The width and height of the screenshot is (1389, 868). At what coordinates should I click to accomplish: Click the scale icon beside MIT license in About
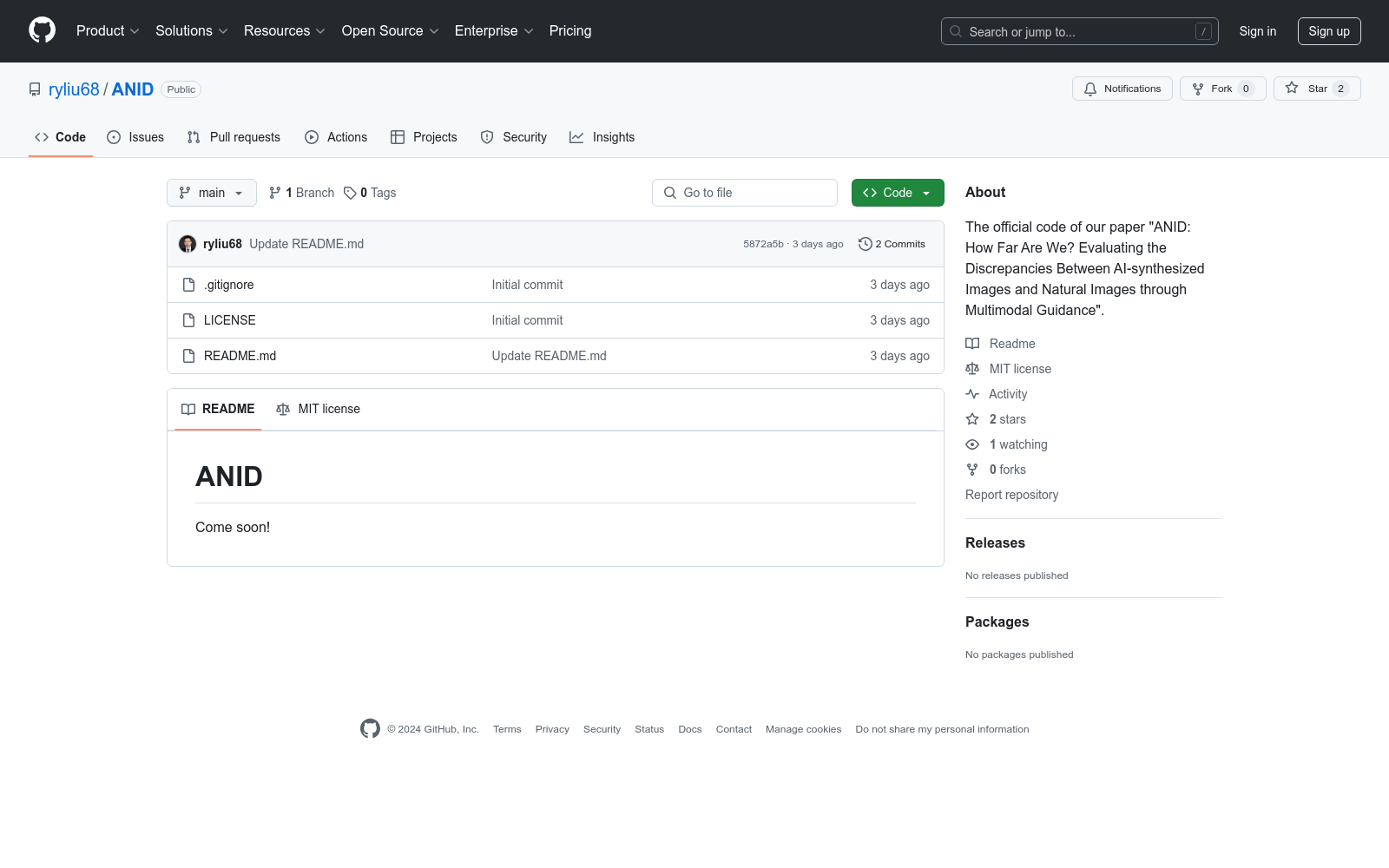(972, 369)
